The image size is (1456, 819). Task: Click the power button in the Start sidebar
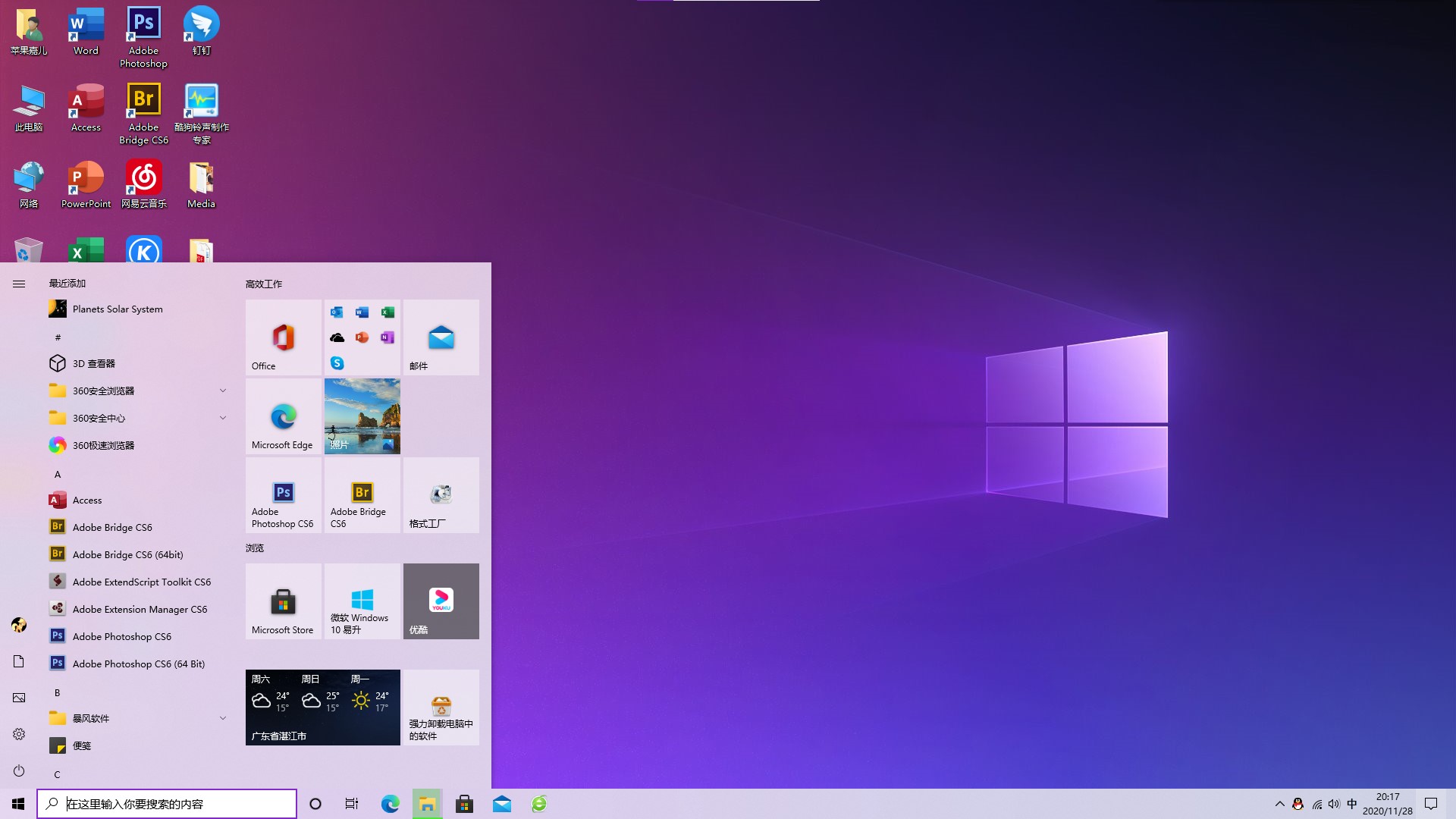(x=18, y=771)
